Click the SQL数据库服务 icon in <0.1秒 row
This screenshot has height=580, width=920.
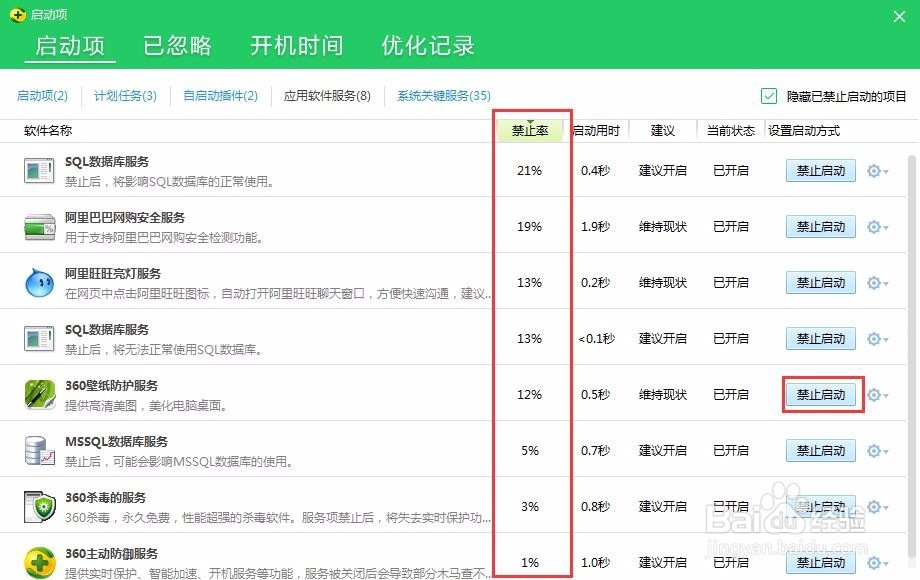(39, 339)
